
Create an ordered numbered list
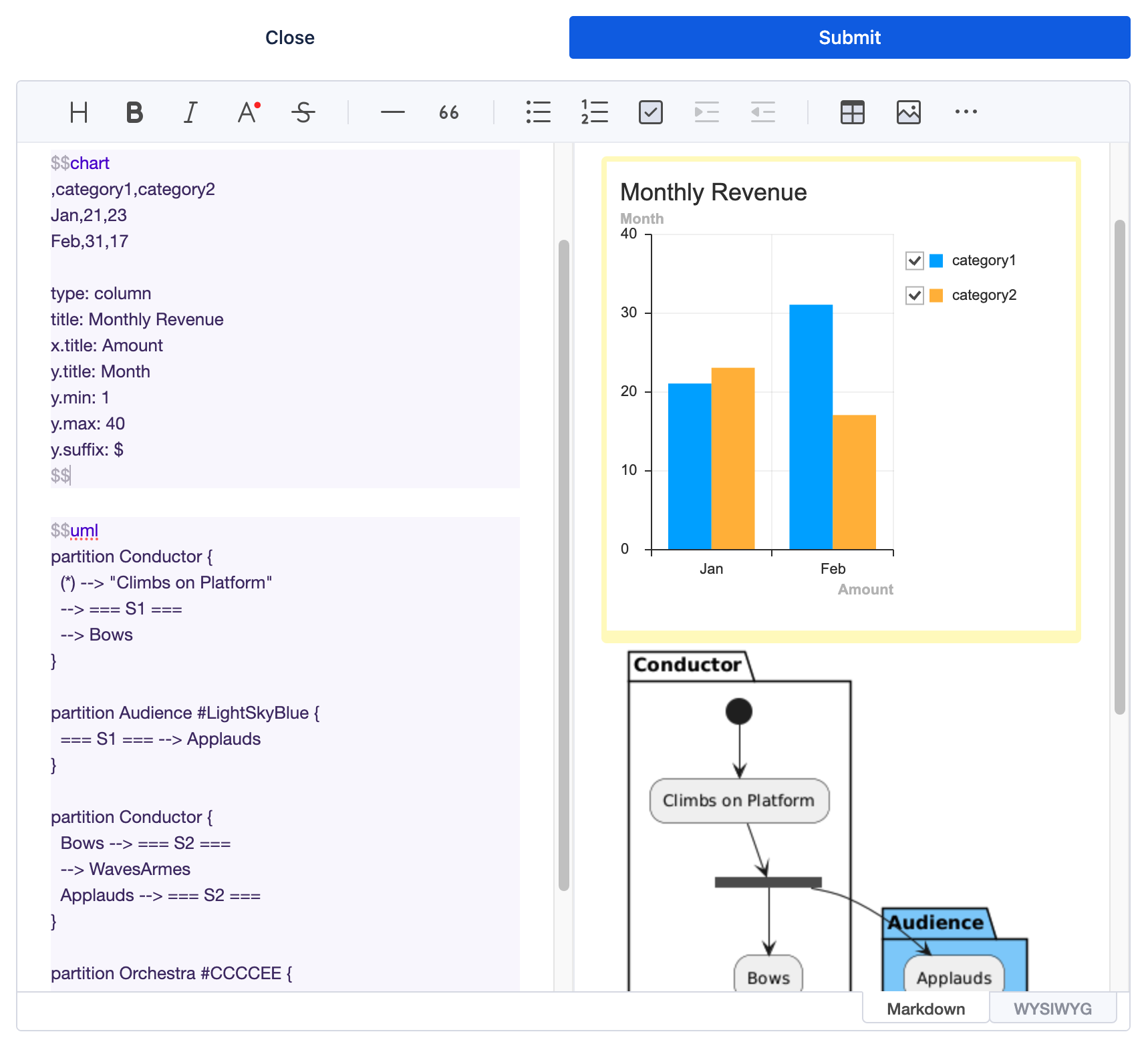click(x=594, y=112)
